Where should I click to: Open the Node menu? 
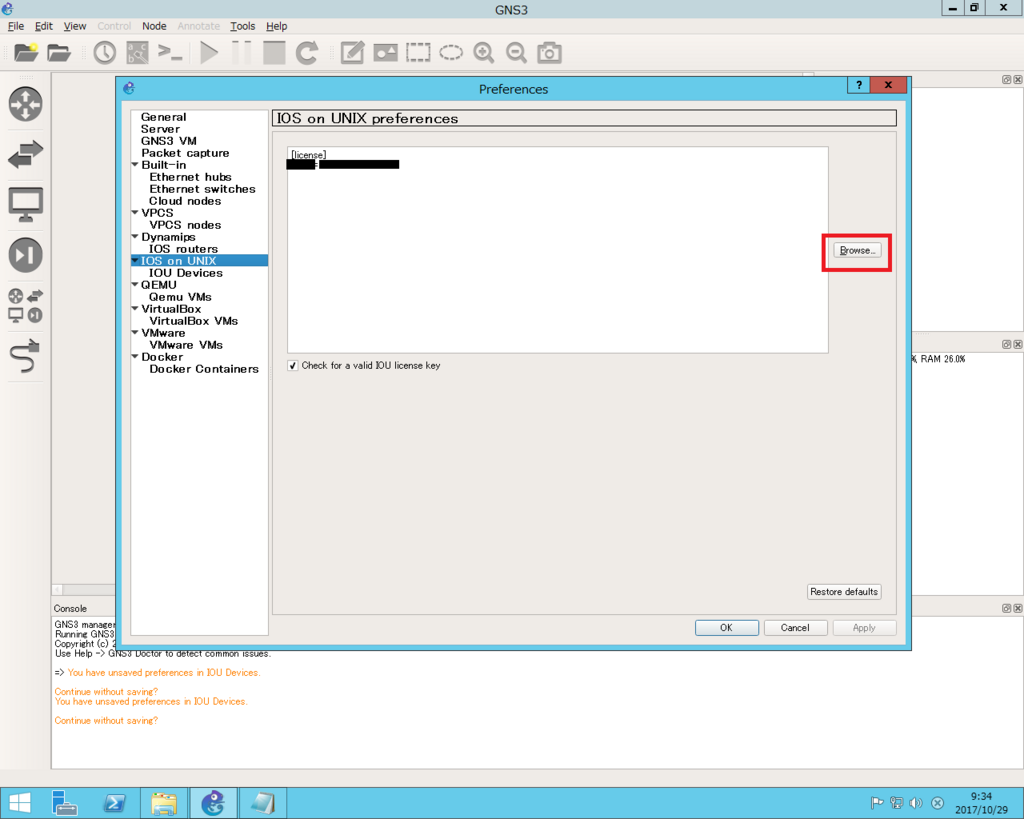154,26
